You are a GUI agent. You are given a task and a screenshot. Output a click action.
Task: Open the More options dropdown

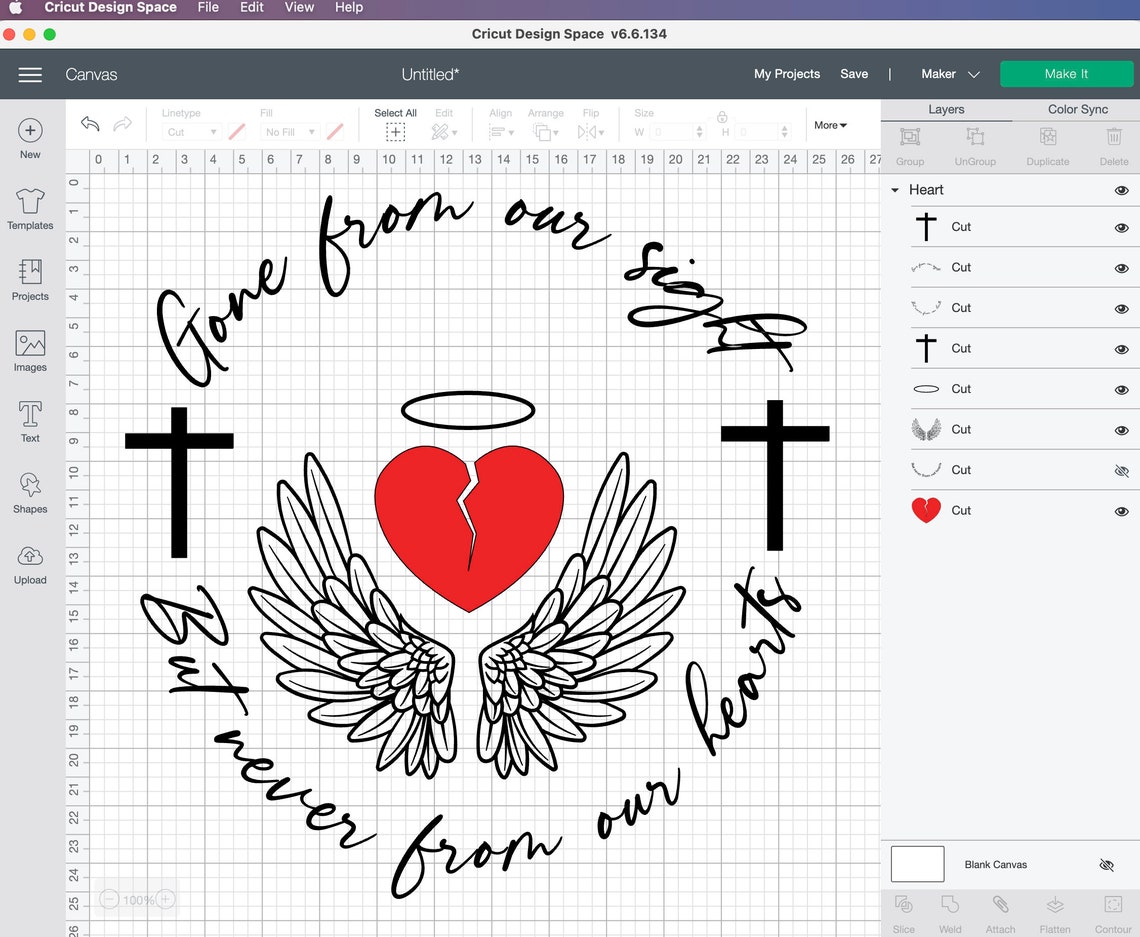tap(829, 125)
